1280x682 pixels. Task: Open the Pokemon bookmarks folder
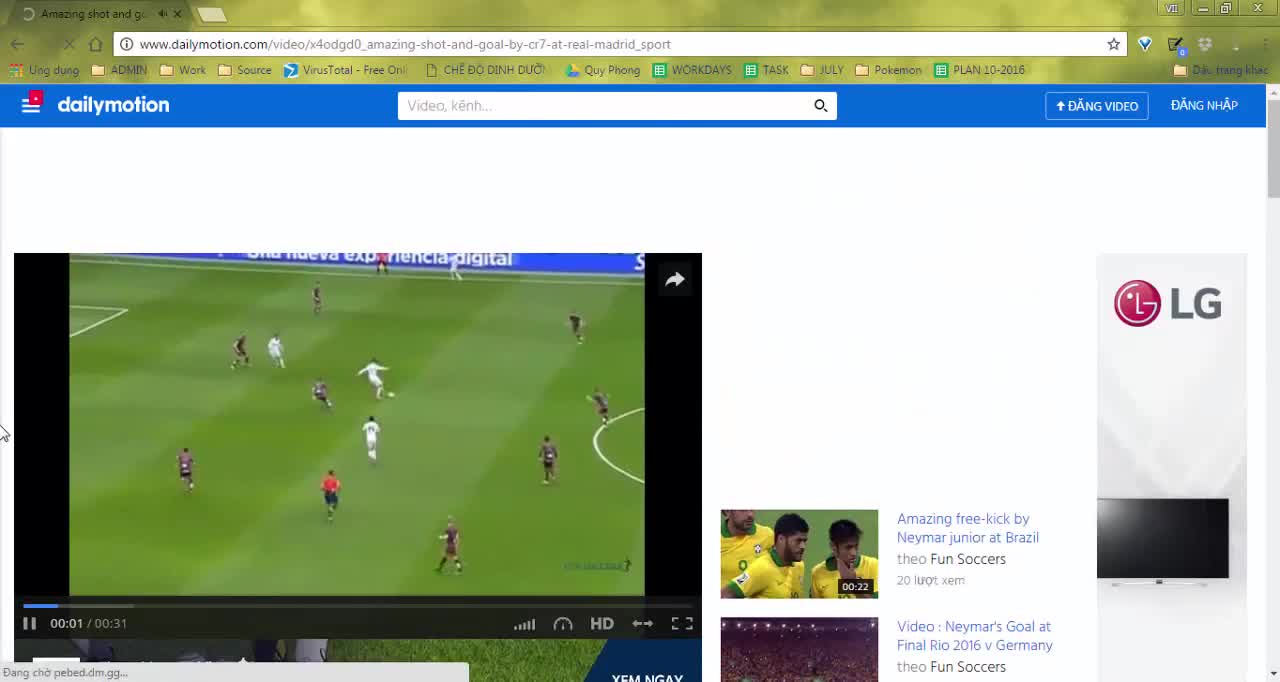(888, 70)
